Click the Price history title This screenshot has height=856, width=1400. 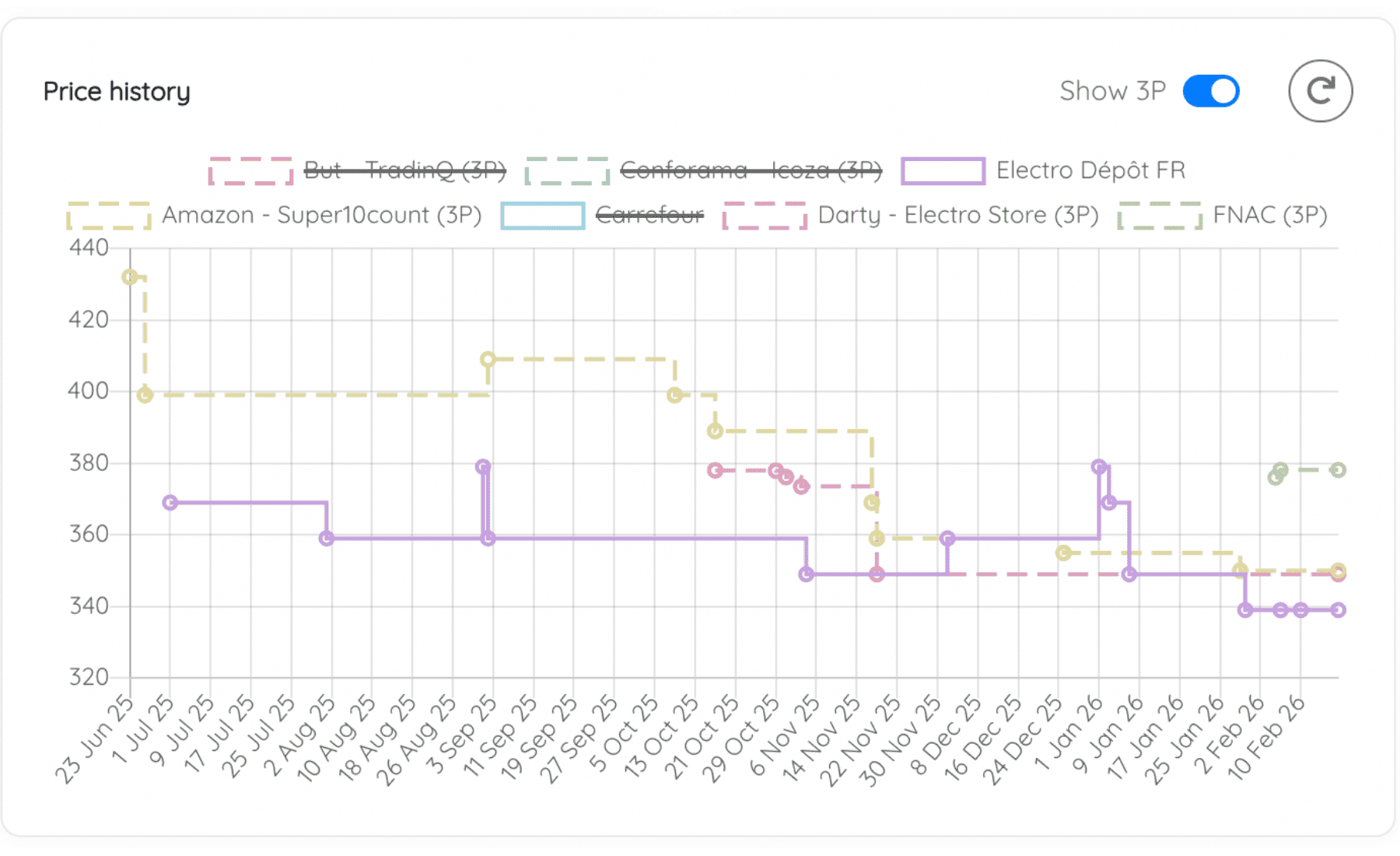pyautogui.click(x=117, y=91)
